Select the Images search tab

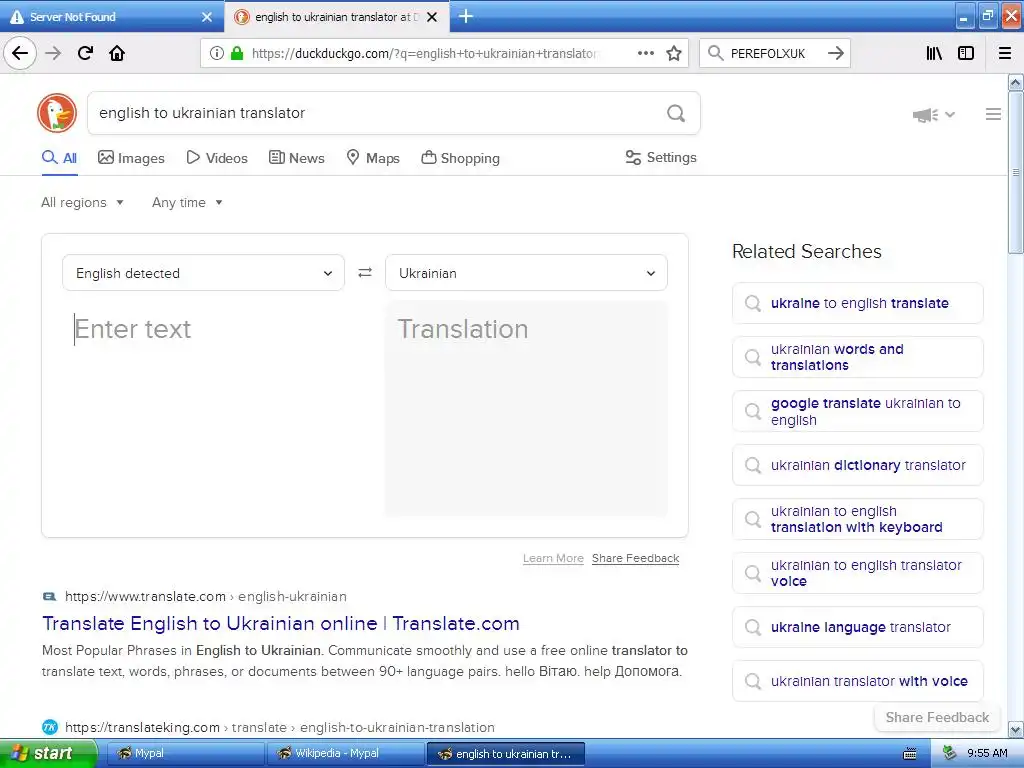pyautogui.click(x=131, y=158)
